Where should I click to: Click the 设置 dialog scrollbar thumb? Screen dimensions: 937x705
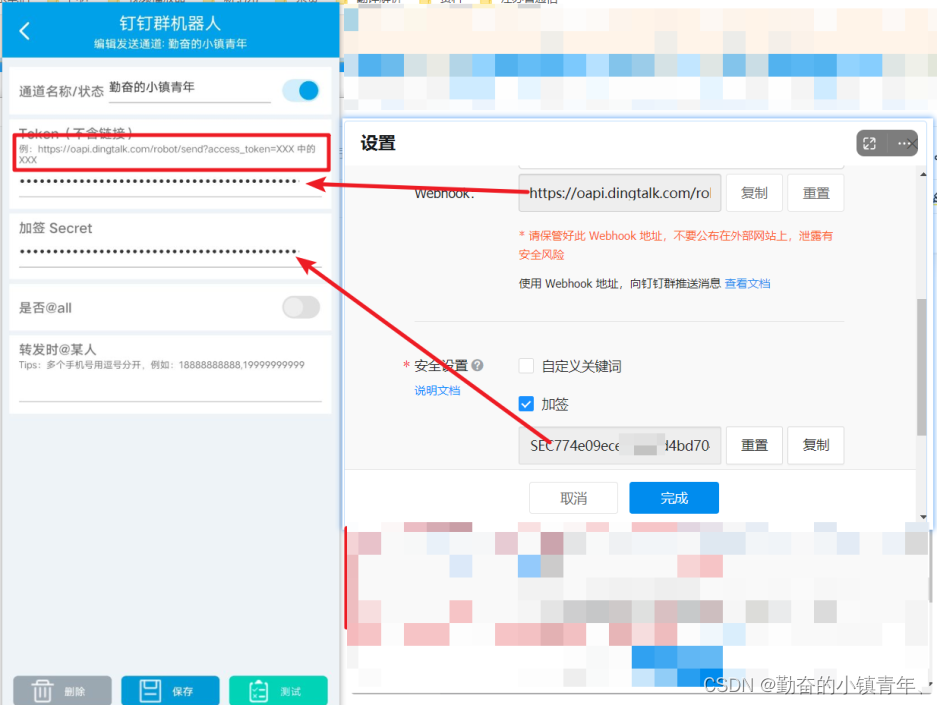922,367
